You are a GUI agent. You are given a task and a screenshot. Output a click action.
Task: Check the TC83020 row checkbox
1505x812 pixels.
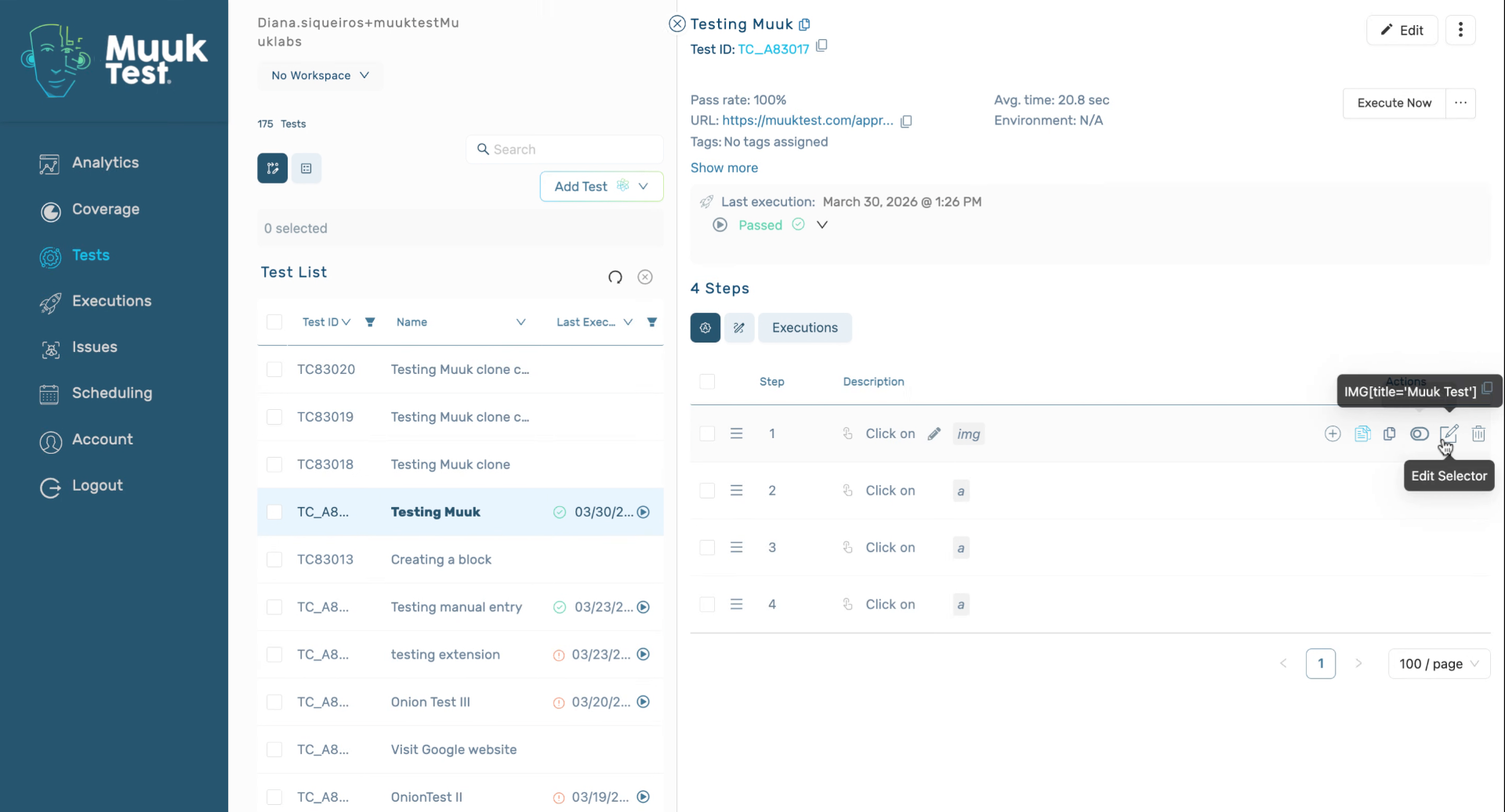274,370
